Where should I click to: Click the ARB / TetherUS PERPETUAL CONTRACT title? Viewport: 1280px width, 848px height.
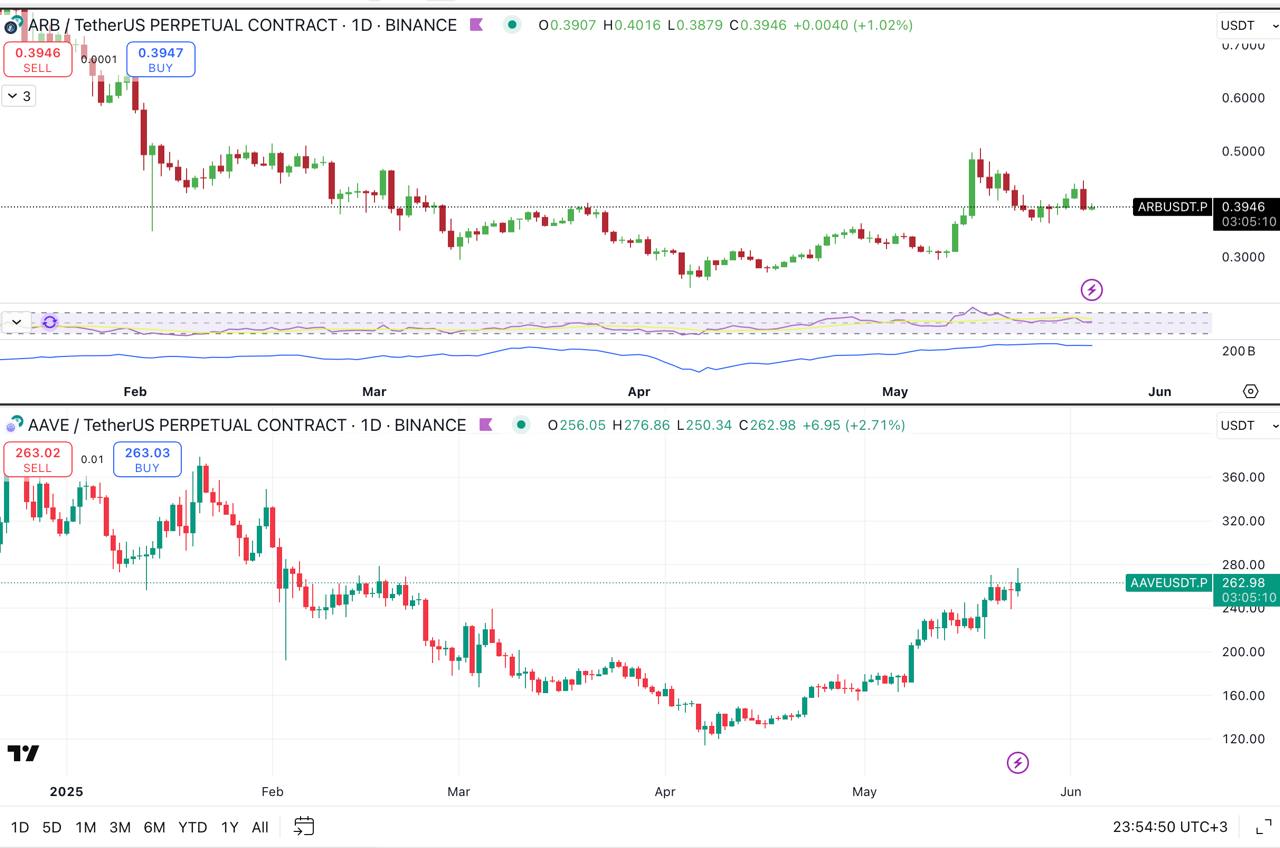point(242,25)
